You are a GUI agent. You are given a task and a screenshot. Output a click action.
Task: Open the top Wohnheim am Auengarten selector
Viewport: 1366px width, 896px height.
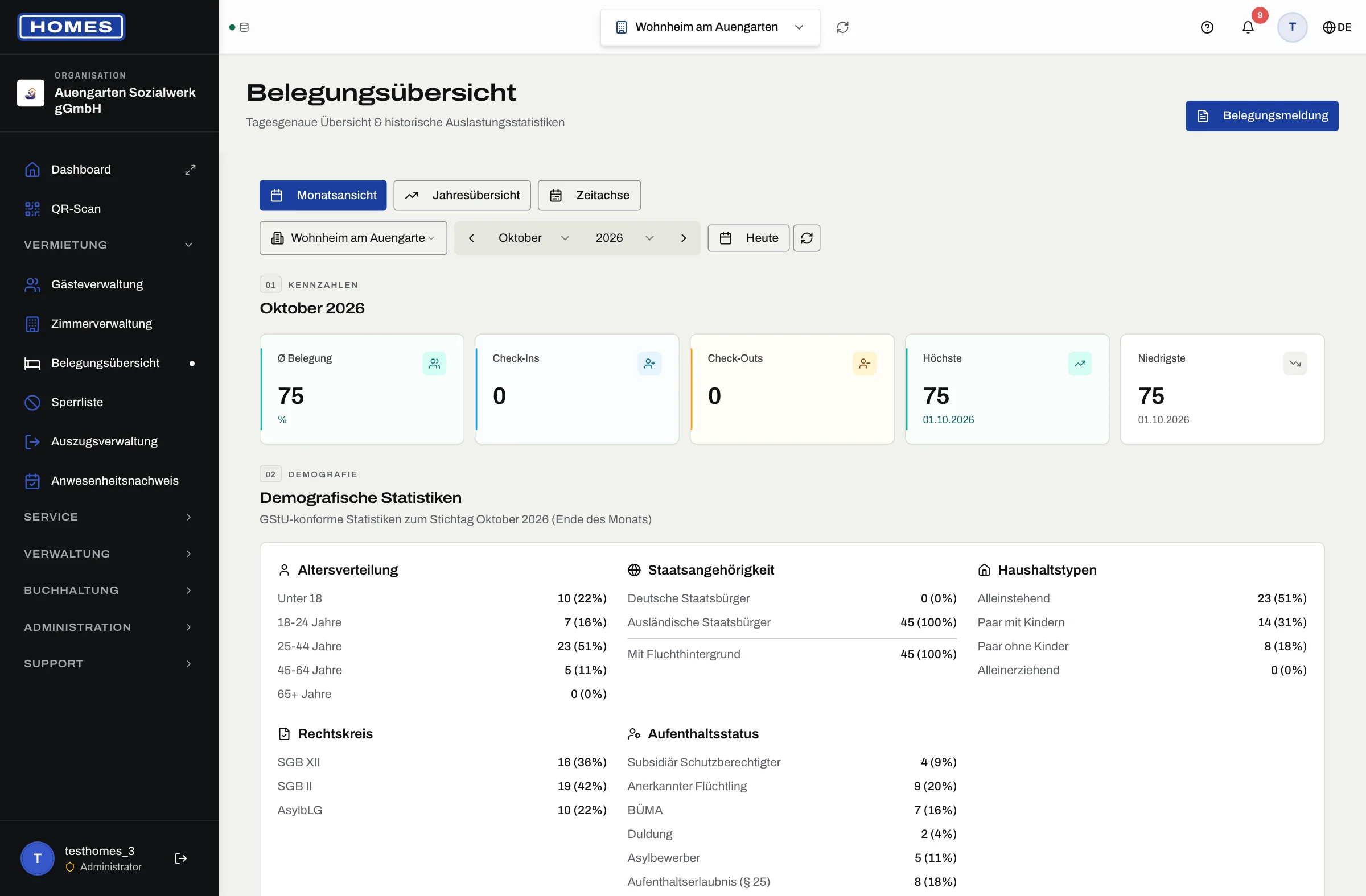pos(710,27)
